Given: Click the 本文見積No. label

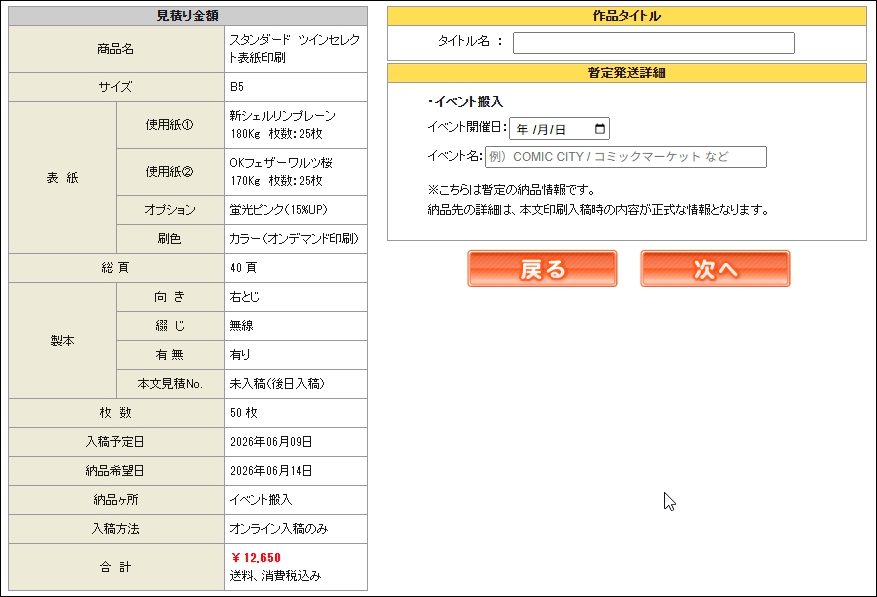Looking at the screenshot, I should click(x=170, y=384).
